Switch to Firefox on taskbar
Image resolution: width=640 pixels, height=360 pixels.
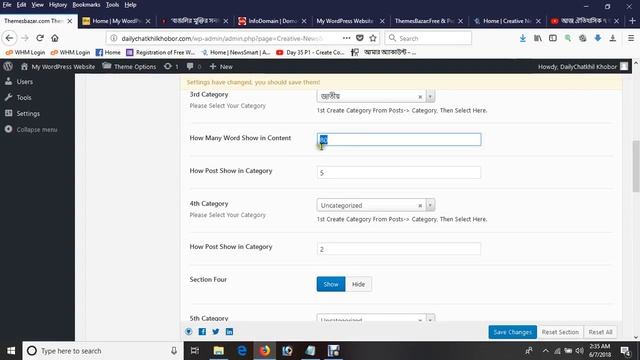click(x=265, y=351)
